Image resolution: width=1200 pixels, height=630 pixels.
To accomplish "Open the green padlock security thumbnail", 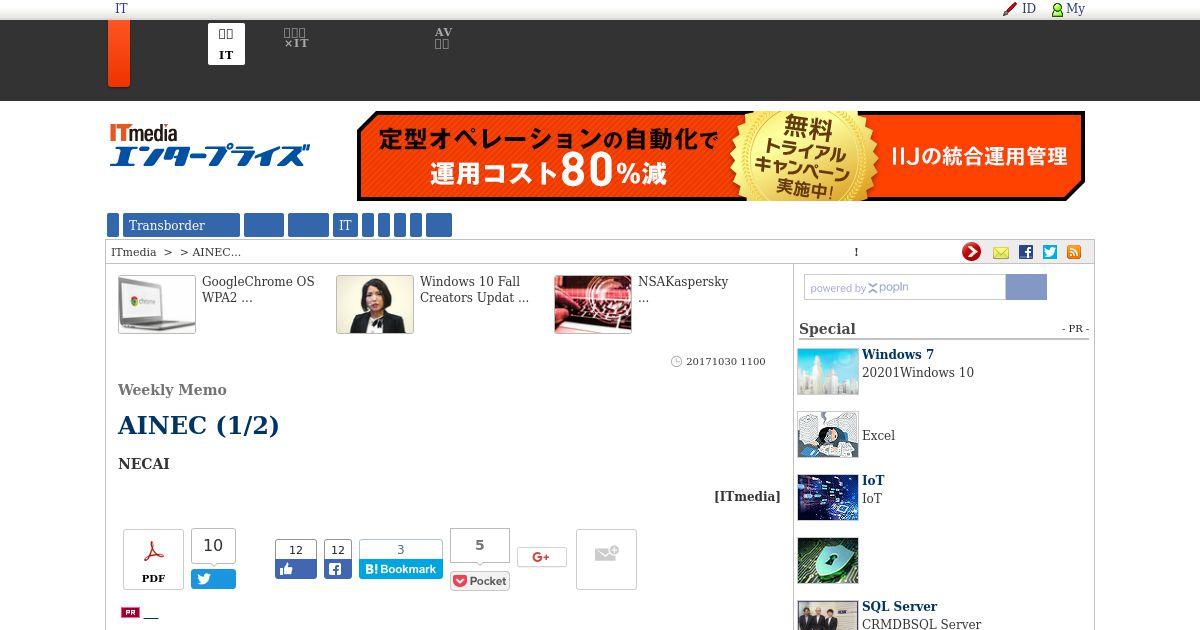I will click(828, 560).
